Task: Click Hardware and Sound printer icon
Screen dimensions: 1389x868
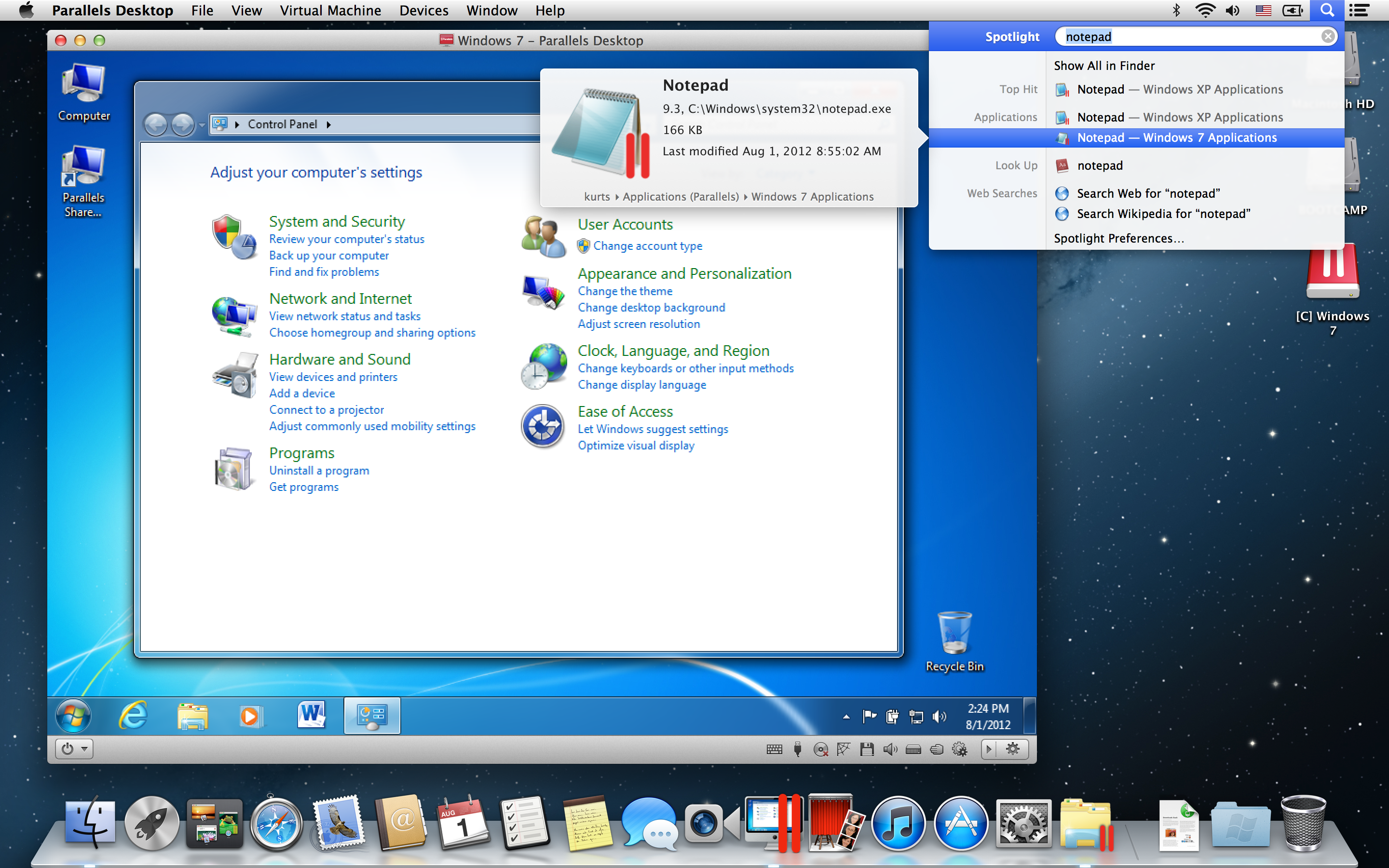Action: [234, 376]
